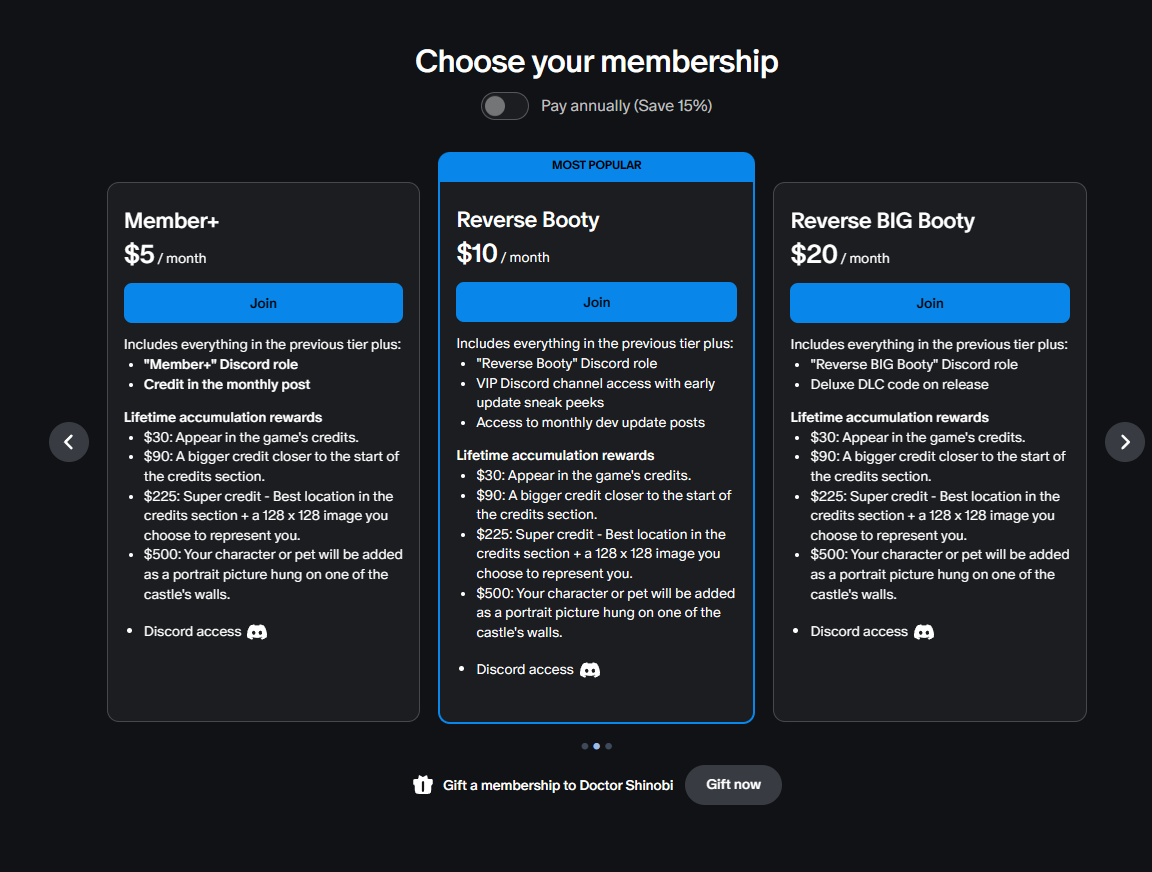
Task: Click the Reverse Booty tier title
Action: (528, 220)
